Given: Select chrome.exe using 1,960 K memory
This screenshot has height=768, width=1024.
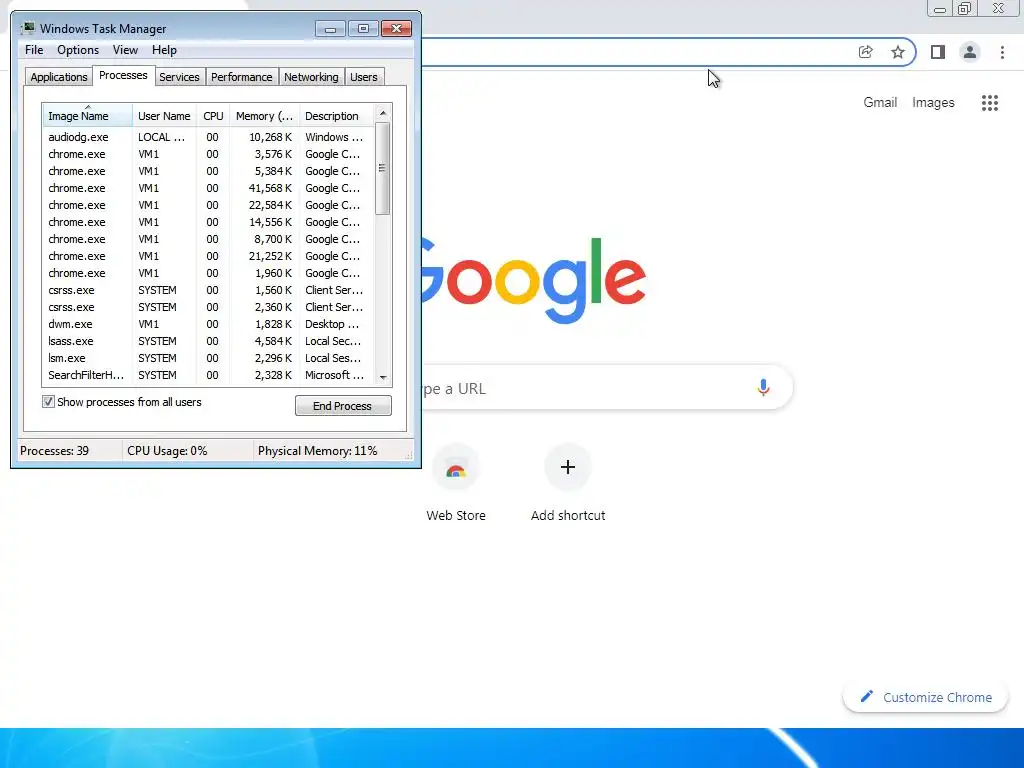Looking at the screenshot, I should [x=208, y=273].
